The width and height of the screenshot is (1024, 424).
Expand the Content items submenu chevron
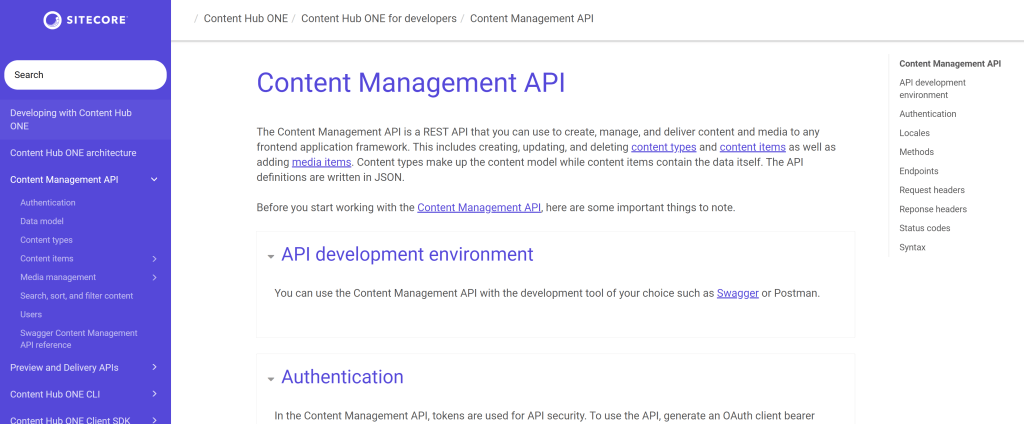(154, 259)
